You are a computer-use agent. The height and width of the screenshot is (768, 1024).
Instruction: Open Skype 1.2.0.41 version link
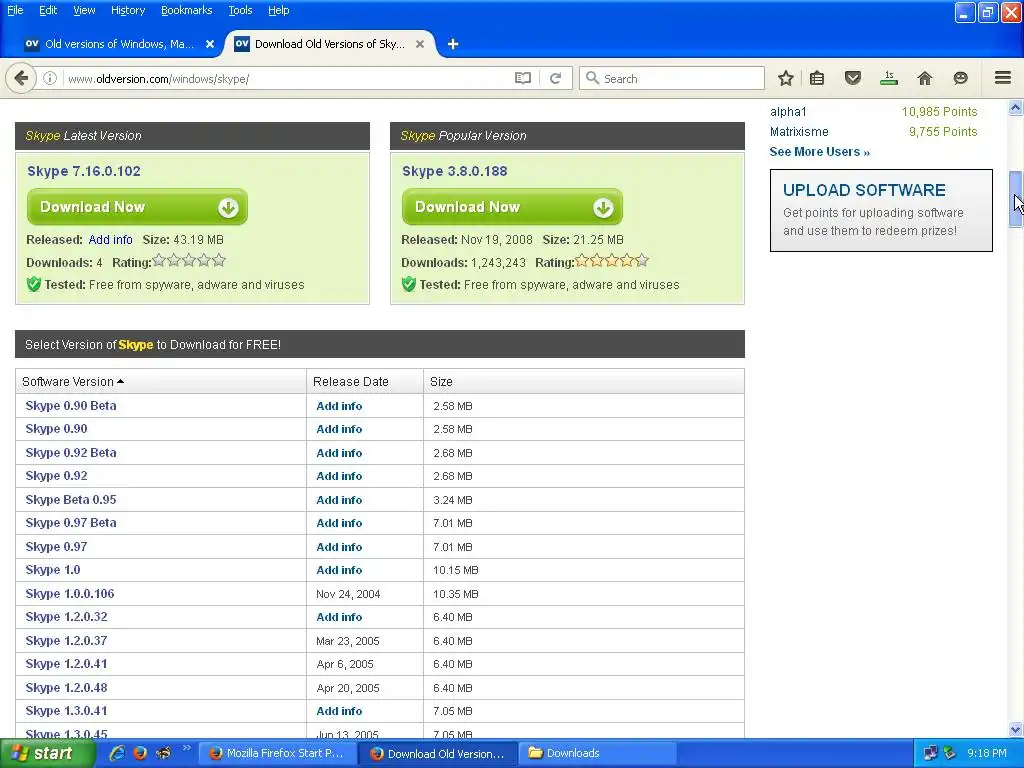66,664
